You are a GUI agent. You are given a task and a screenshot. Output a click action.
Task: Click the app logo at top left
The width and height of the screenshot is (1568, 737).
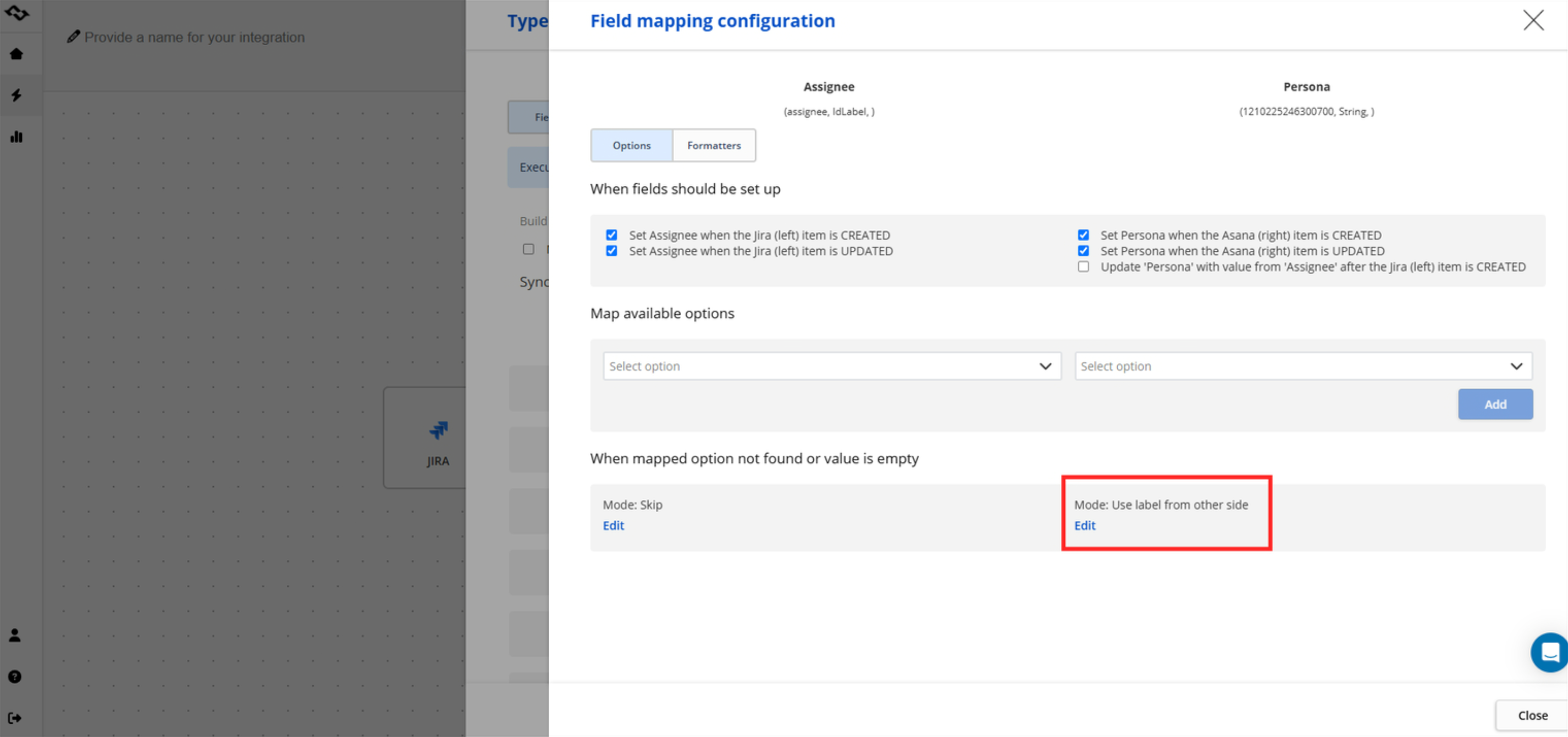(17, 13)
